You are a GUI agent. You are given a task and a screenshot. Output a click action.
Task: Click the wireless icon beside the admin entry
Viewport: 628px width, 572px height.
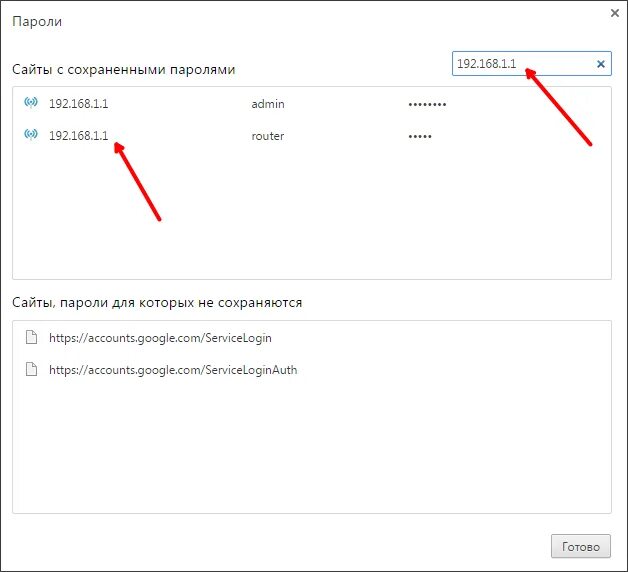tap(31, 103)
